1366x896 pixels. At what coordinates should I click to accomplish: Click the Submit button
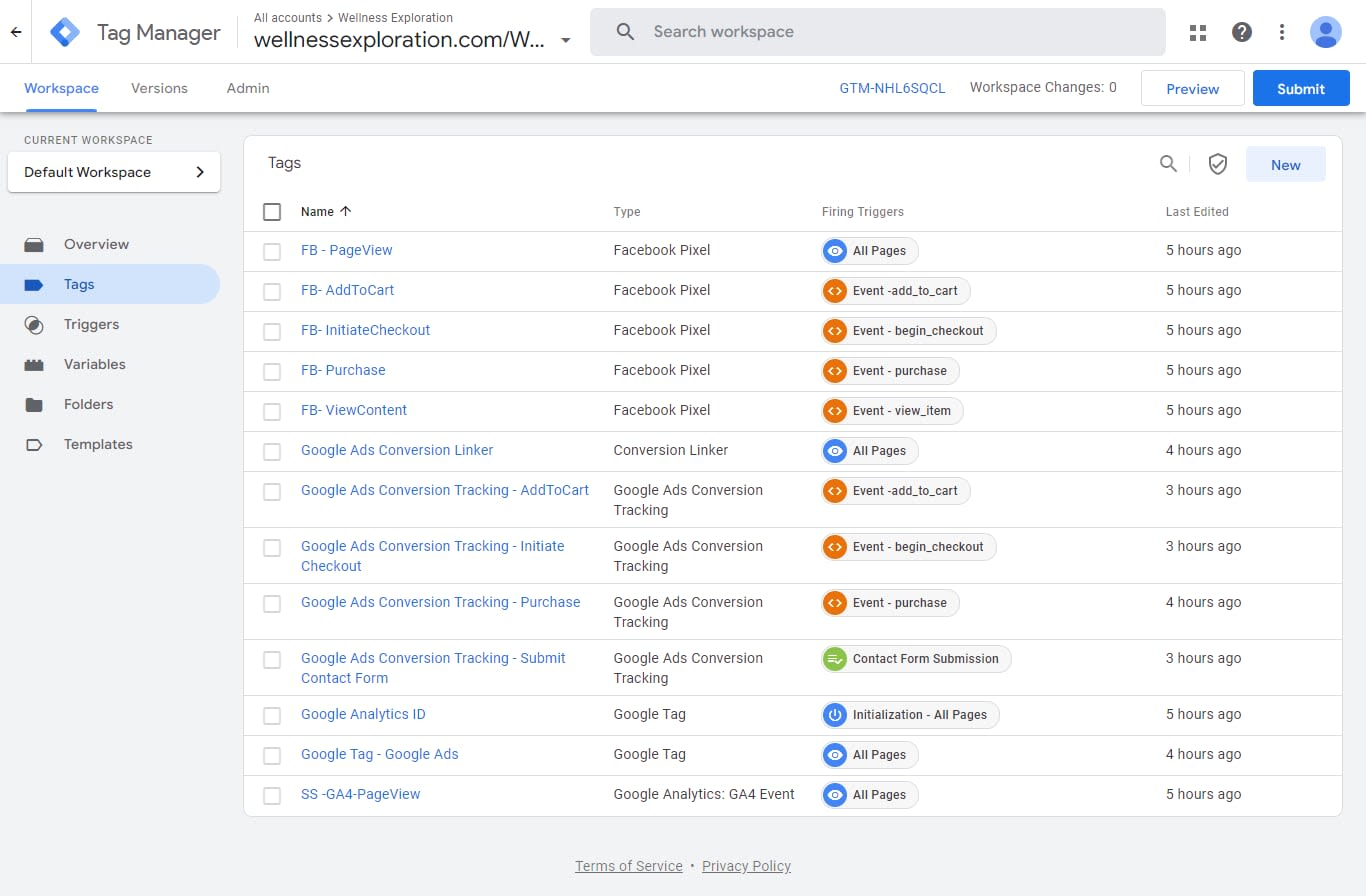[1301, 88]
